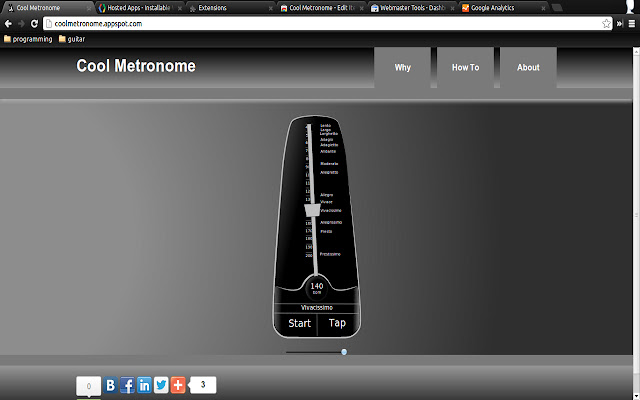Select Allegretto on the tempo scale
The image size is (640, 400).
(x=329, y=172)
